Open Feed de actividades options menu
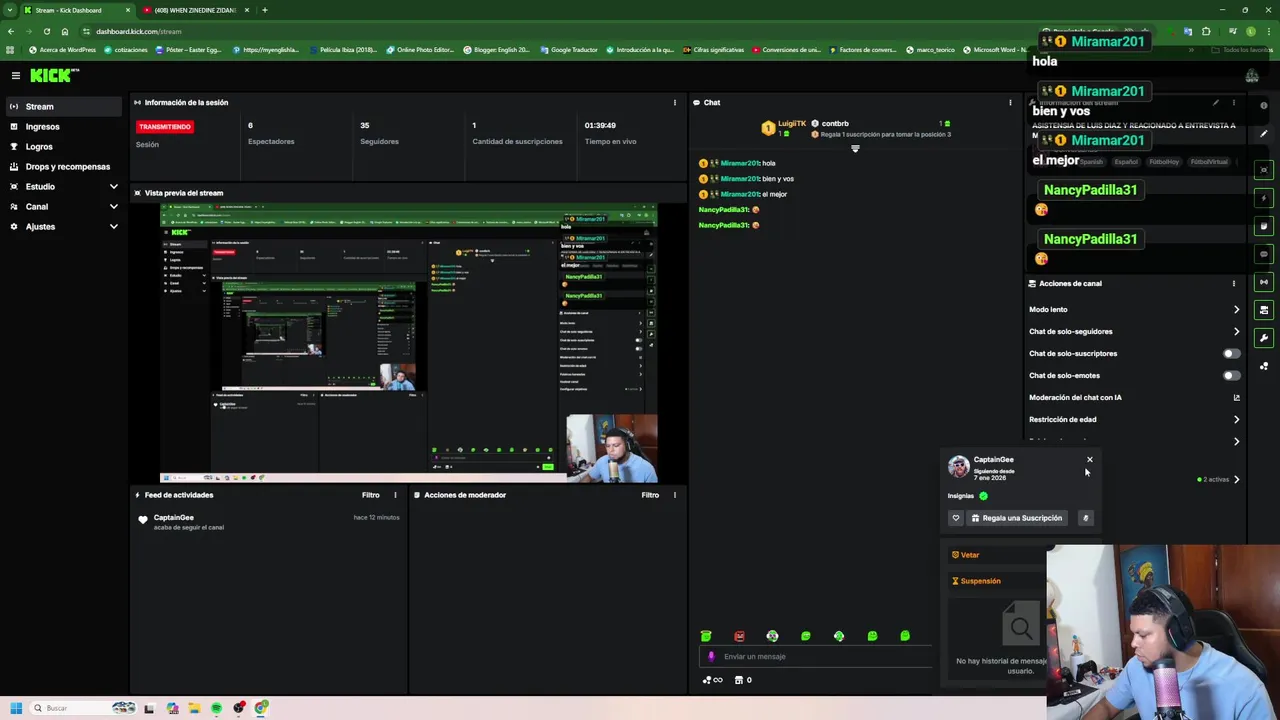1280x720 pixels. (395, 495)
